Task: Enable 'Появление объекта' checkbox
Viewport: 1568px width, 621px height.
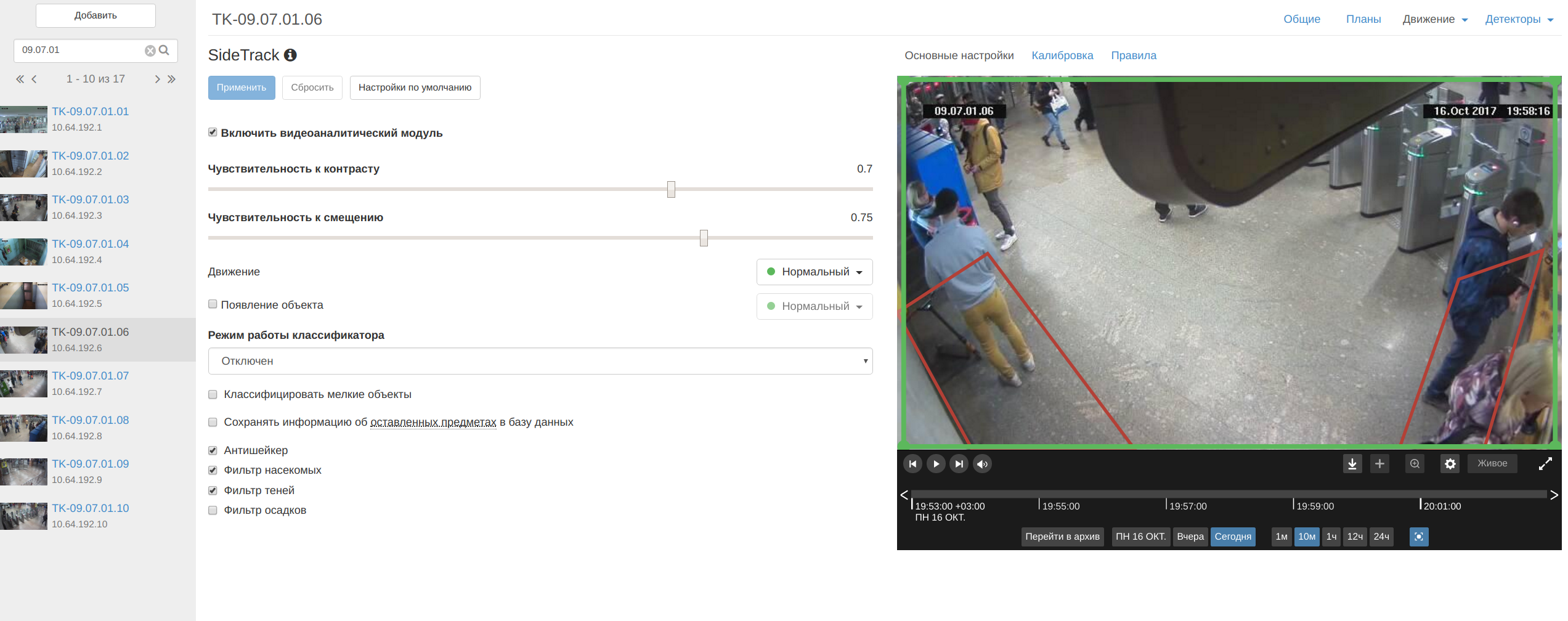Action: (213, 304)
